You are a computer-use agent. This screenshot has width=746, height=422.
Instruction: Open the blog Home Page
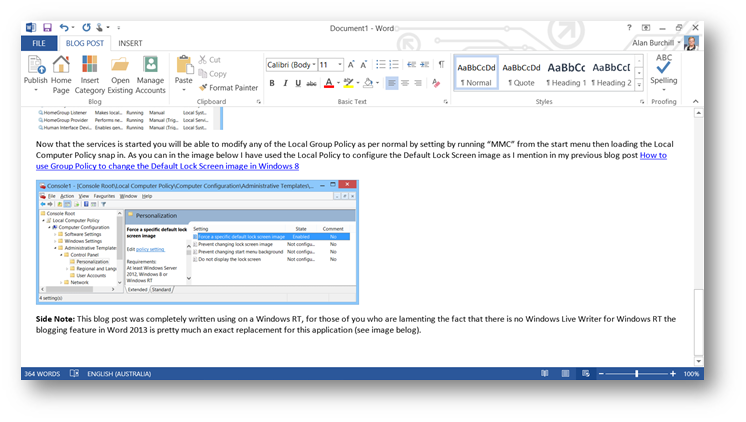tap(61, 73)
